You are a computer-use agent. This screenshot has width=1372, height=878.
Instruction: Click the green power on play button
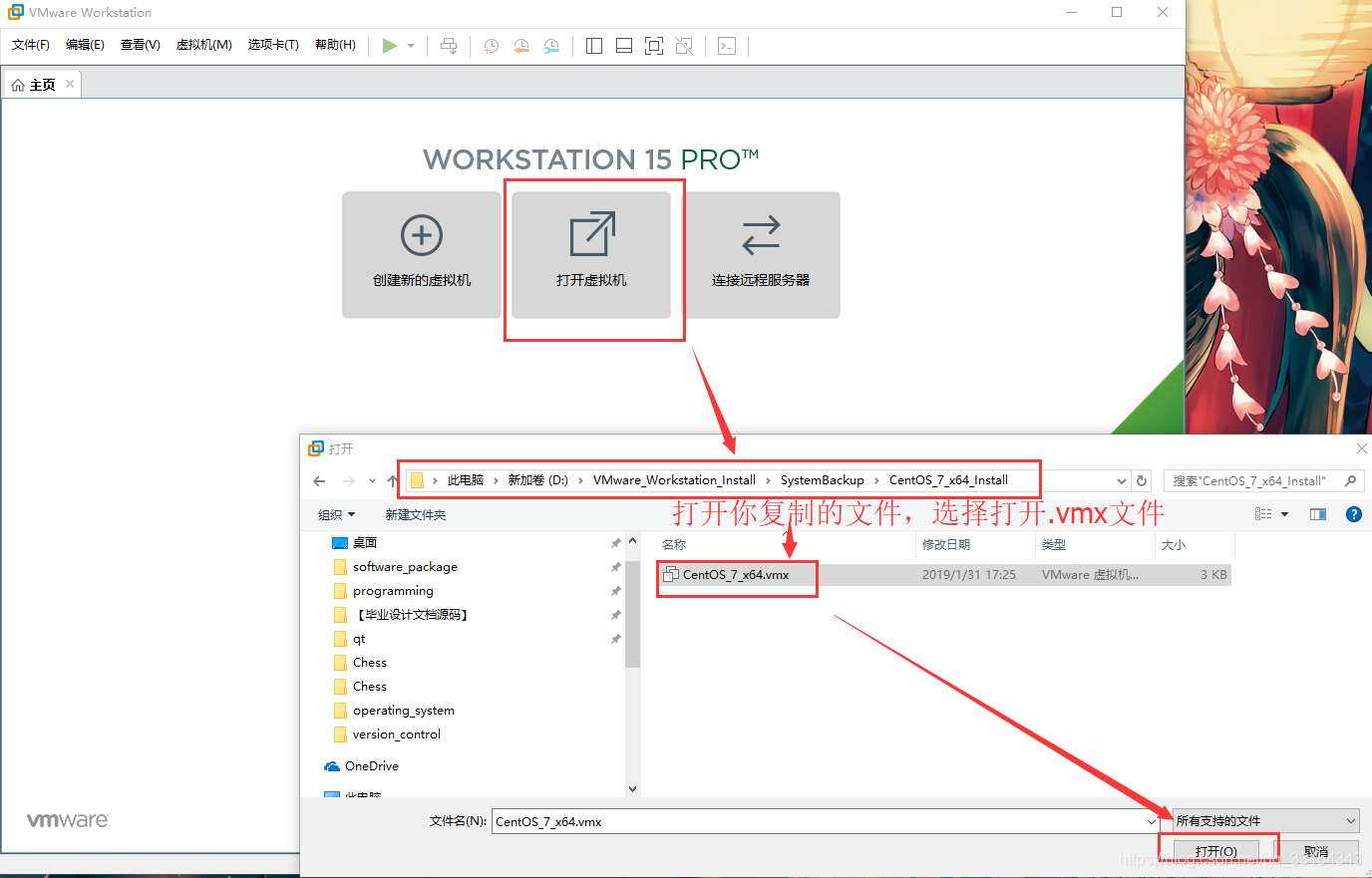(390, 46)
